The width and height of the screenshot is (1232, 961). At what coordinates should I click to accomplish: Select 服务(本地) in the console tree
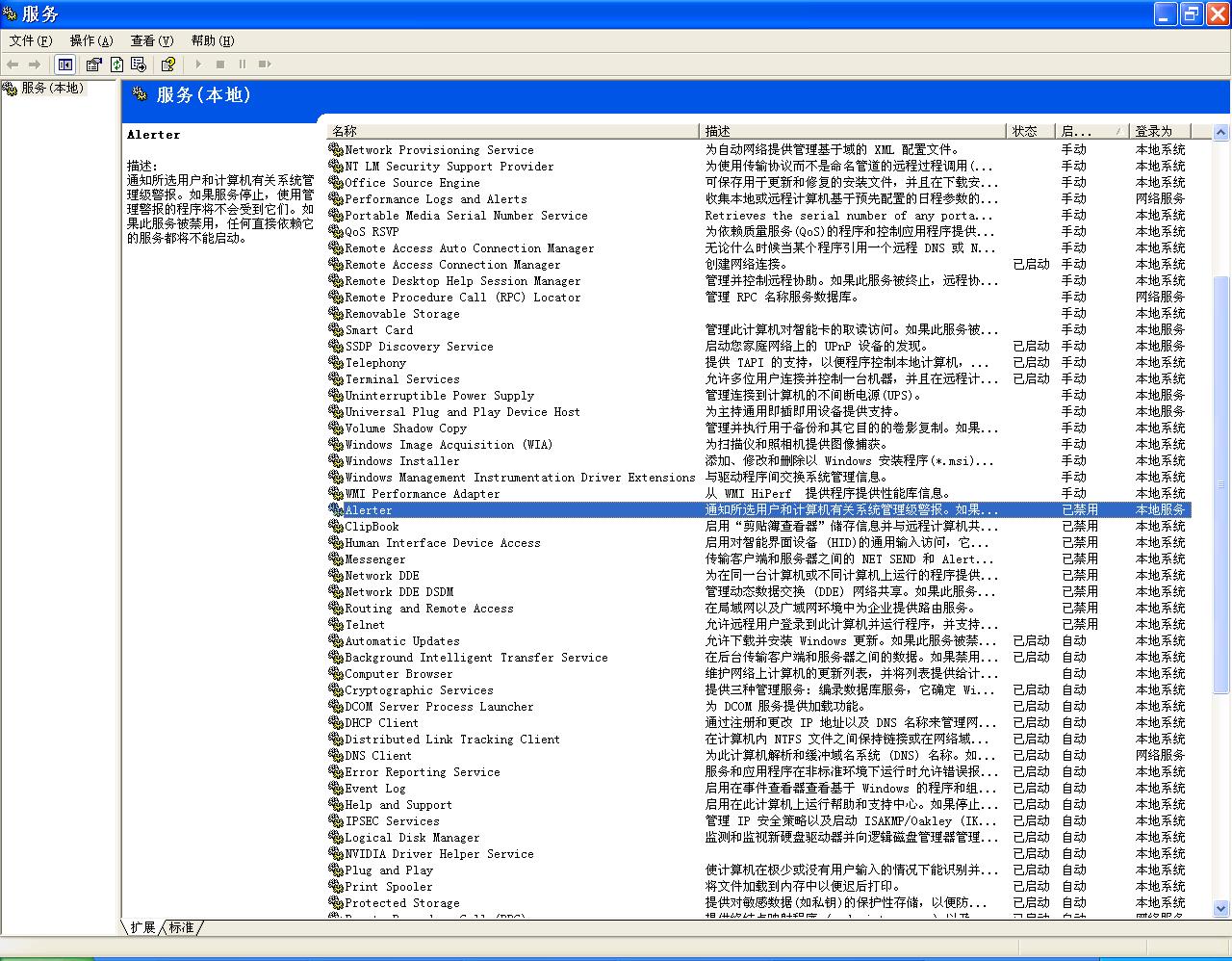[x=53, y=89]
